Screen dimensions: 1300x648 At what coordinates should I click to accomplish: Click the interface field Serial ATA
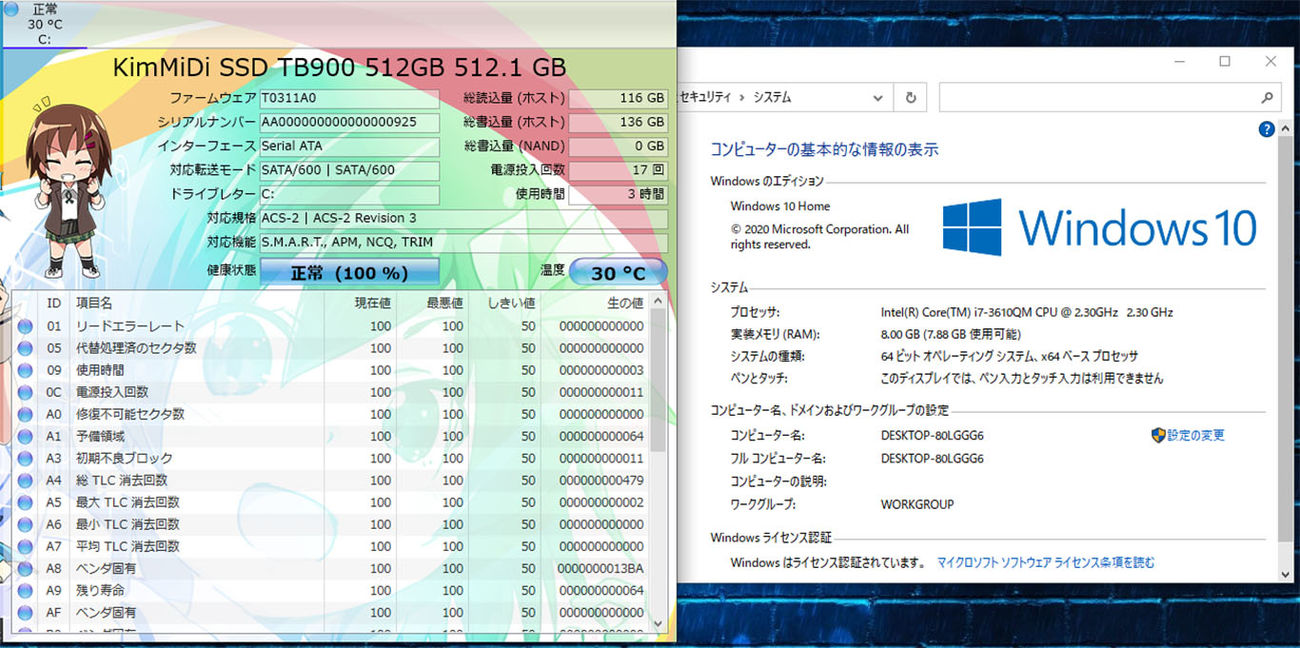(x=349, y=146)
